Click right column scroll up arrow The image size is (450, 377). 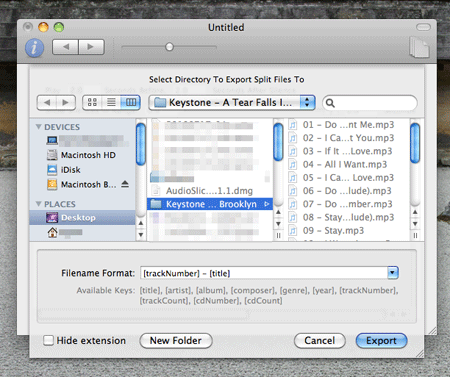[415, 212]
